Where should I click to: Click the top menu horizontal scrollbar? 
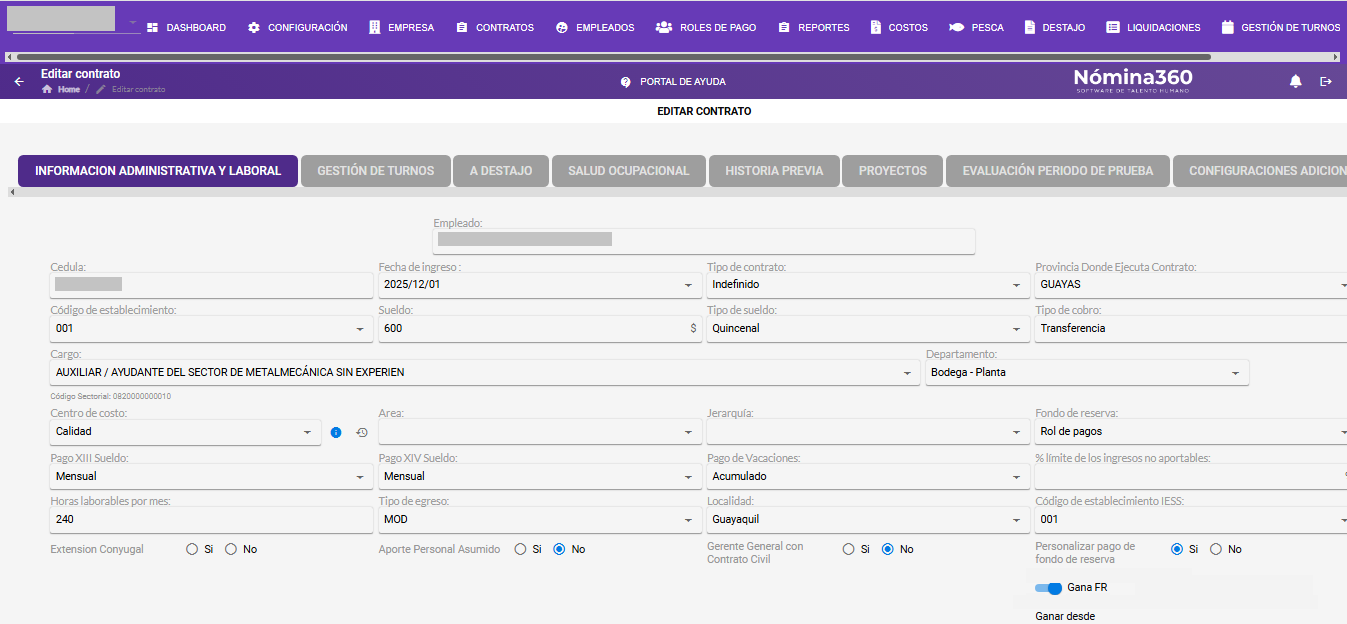point(613,57)
